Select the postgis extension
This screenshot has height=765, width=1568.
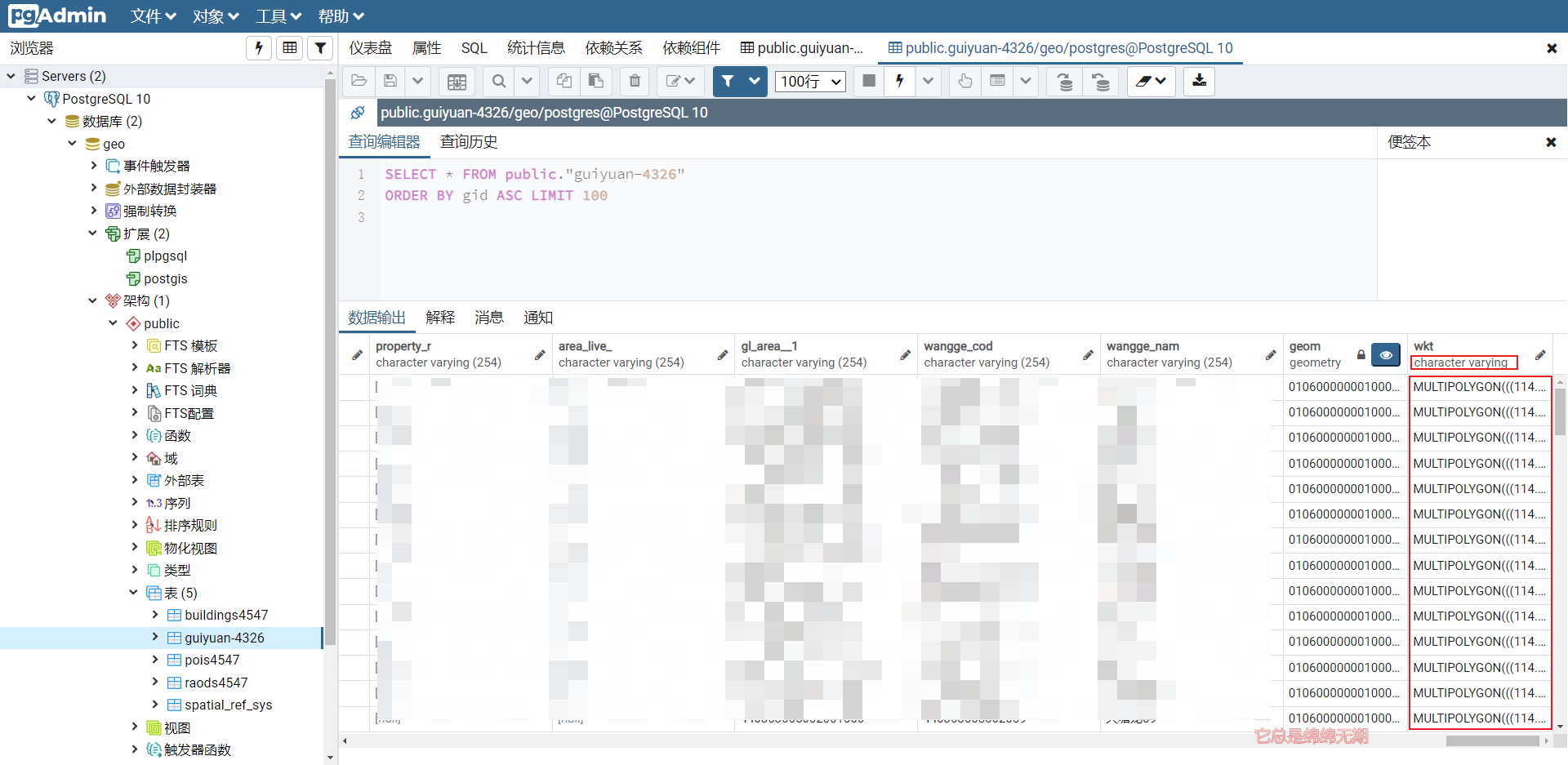[166, 278]
